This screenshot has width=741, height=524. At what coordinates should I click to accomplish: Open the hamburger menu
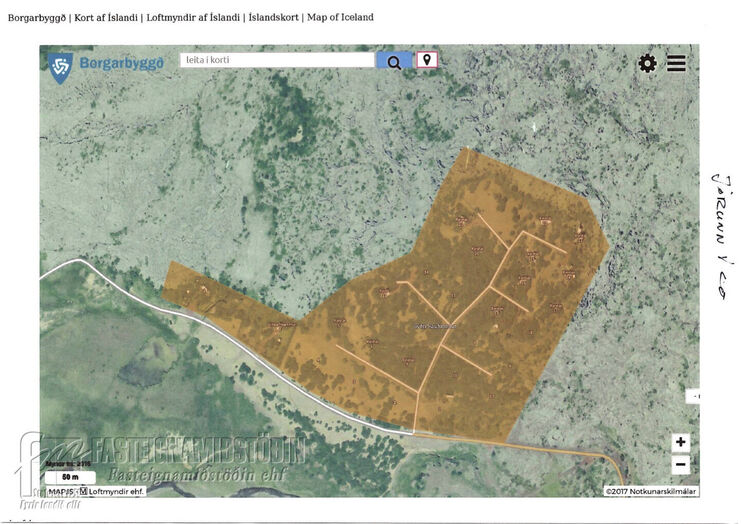point(677,63)
